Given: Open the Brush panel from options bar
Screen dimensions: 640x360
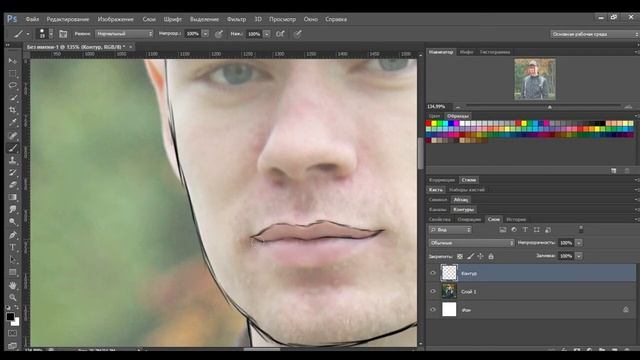Looking at the screenshot, I should pos(63,34).
